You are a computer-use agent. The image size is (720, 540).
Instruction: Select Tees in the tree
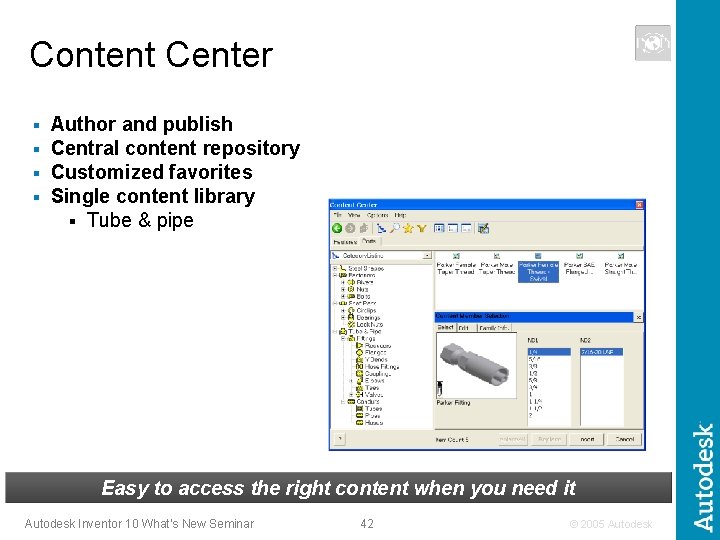click(372, 388)
